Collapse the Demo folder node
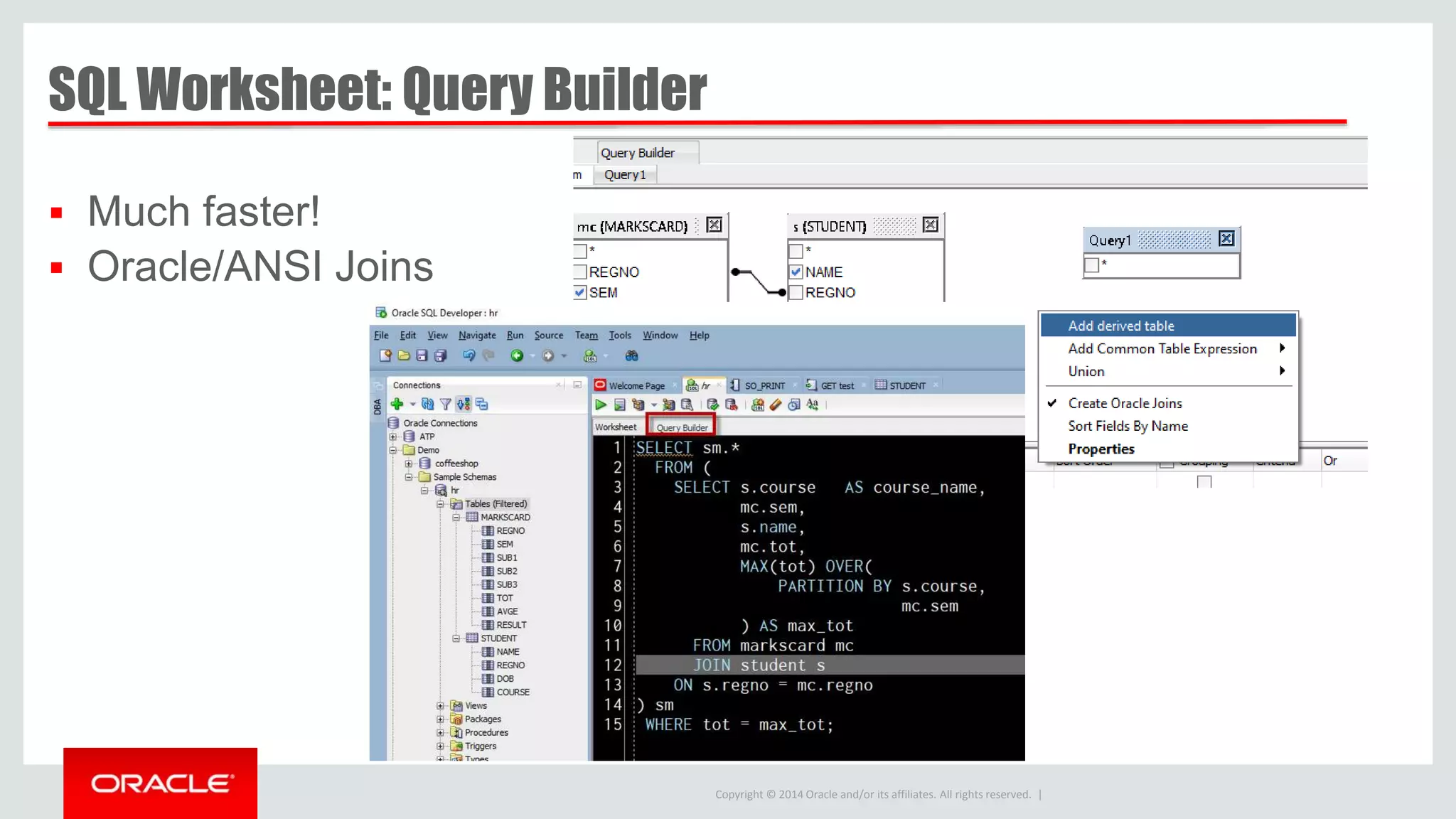Image resolution: width=1456 pixels, height=819 pixels. pos(393,450)
